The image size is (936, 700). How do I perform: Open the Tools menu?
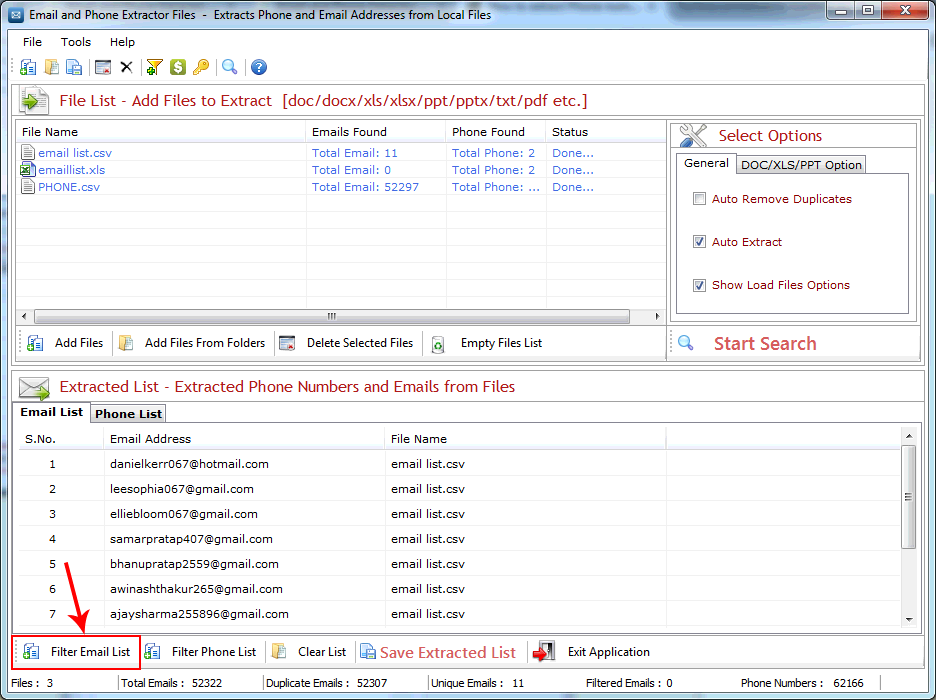(x=76, y=42)
